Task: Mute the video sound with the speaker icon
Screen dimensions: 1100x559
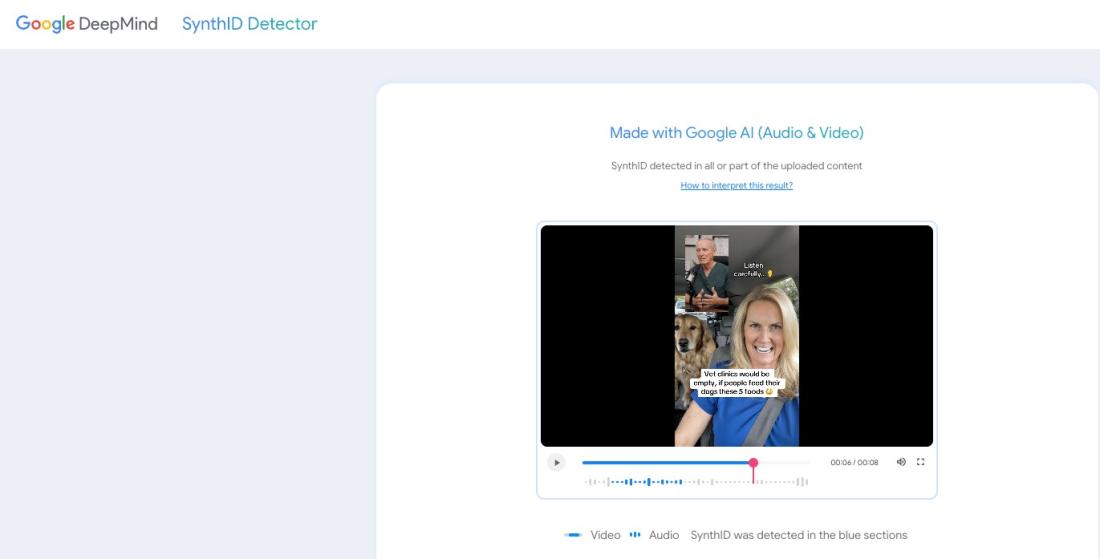Action: pyautogui.click(x=901, y=462)
